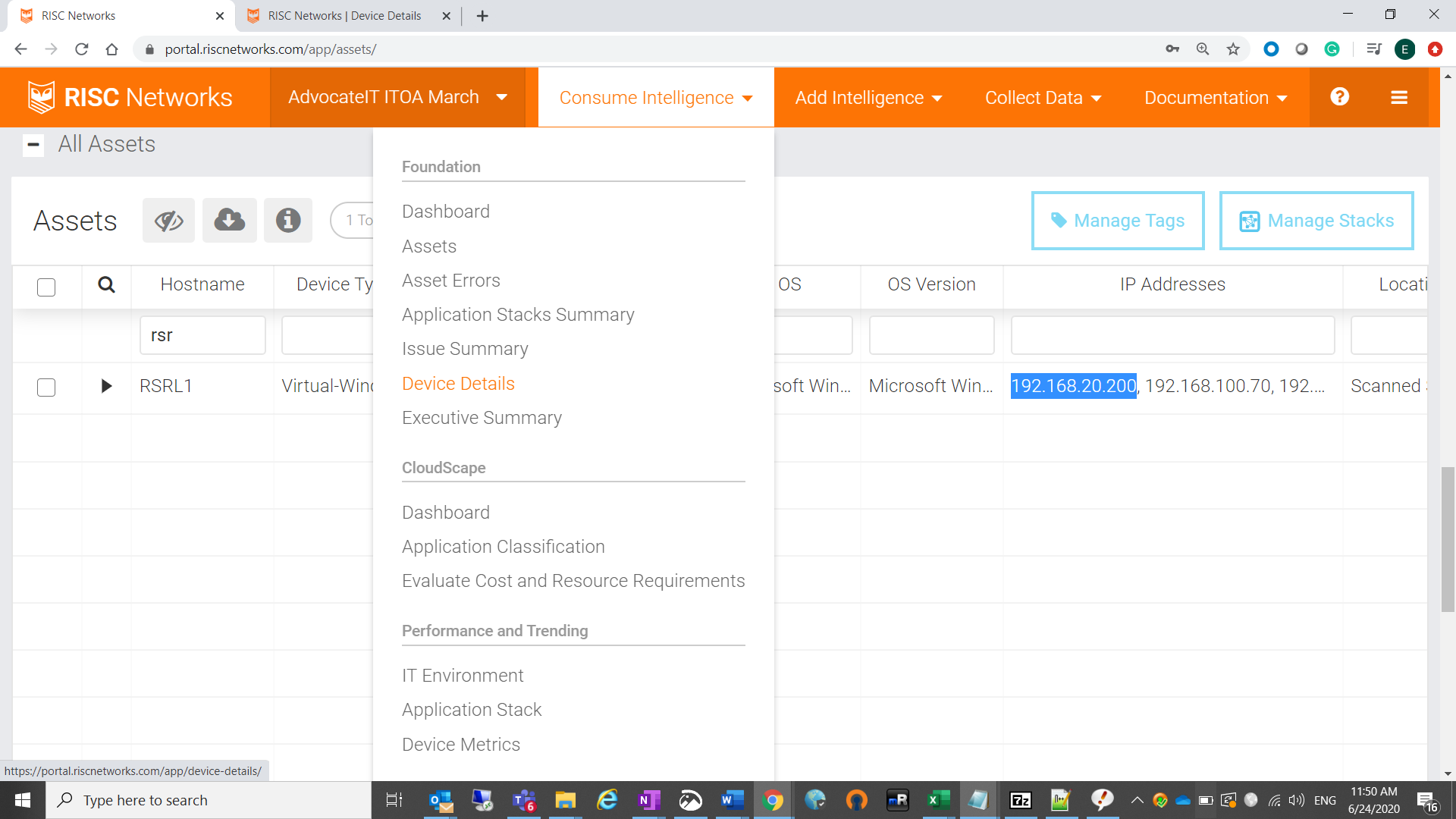Show hidden system tray icons

point(1137,800)
